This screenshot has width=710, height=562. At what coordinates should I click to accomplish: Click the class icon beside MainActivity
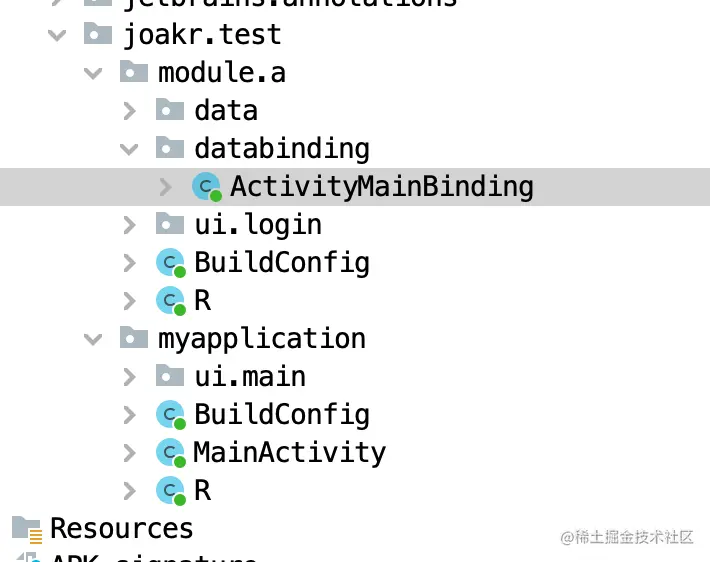tap(171, 452)
